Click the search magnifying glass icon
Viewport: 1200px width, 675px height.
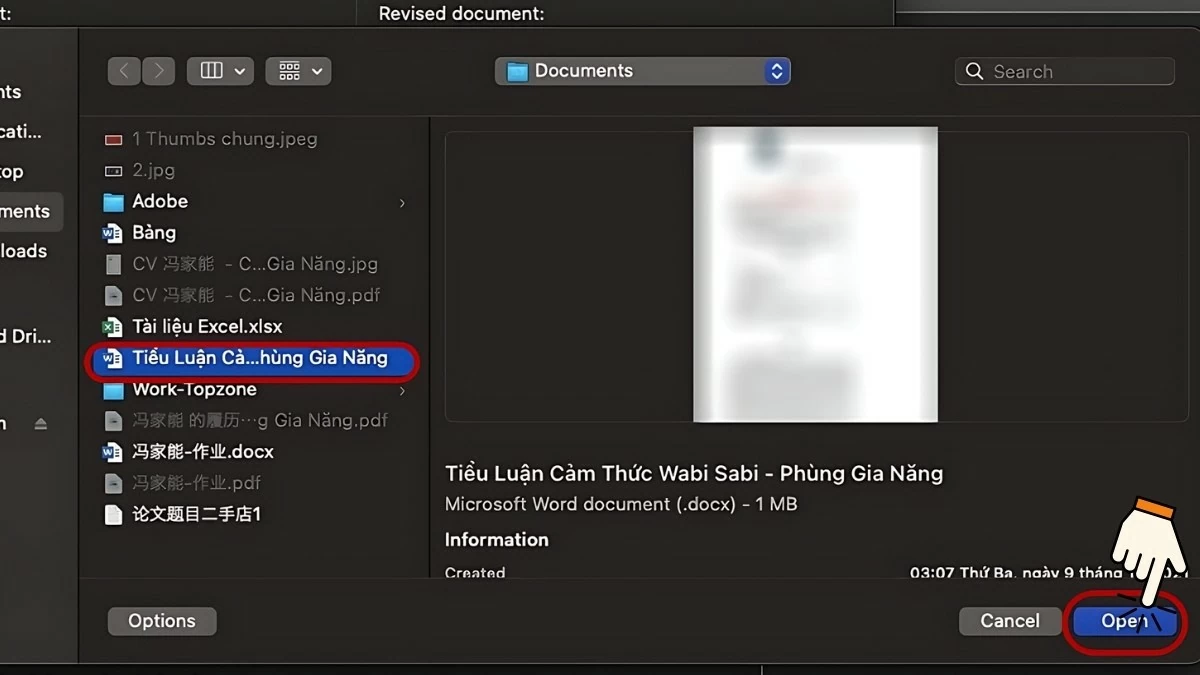click(x=974, y=71)
